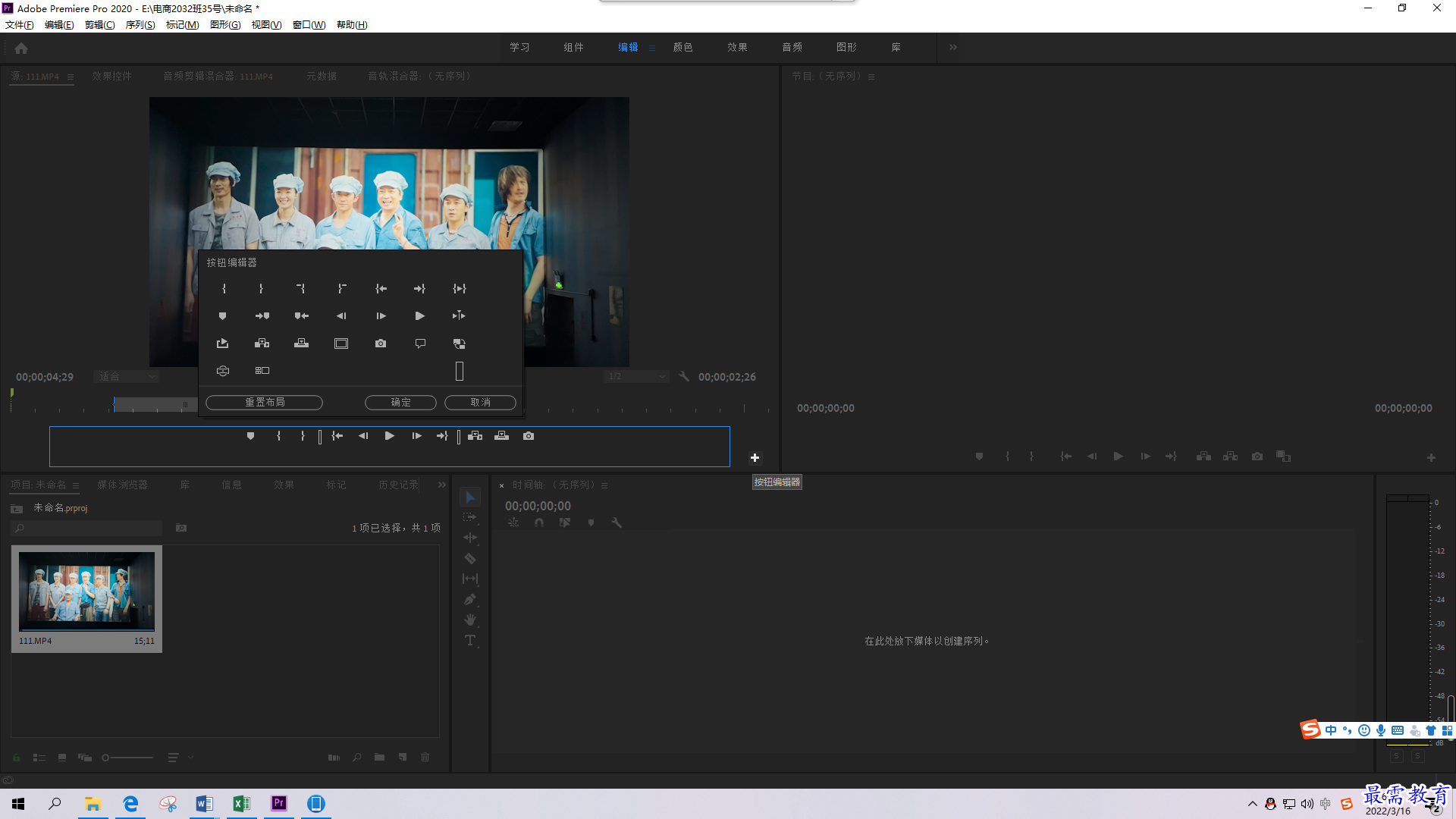This screenshot has height=819, width=1456.
Task: Expand workspace overflow chevron
Action: click(953, 47)
